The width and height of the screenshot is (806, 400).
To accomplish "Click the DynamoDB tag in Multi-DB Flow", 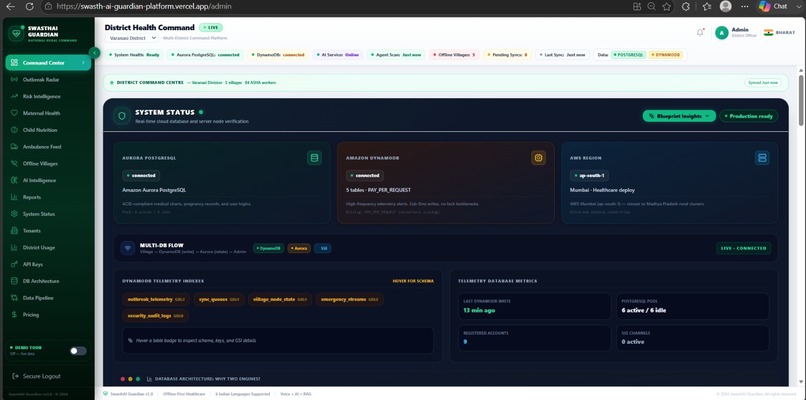I will tap(268, 248).
